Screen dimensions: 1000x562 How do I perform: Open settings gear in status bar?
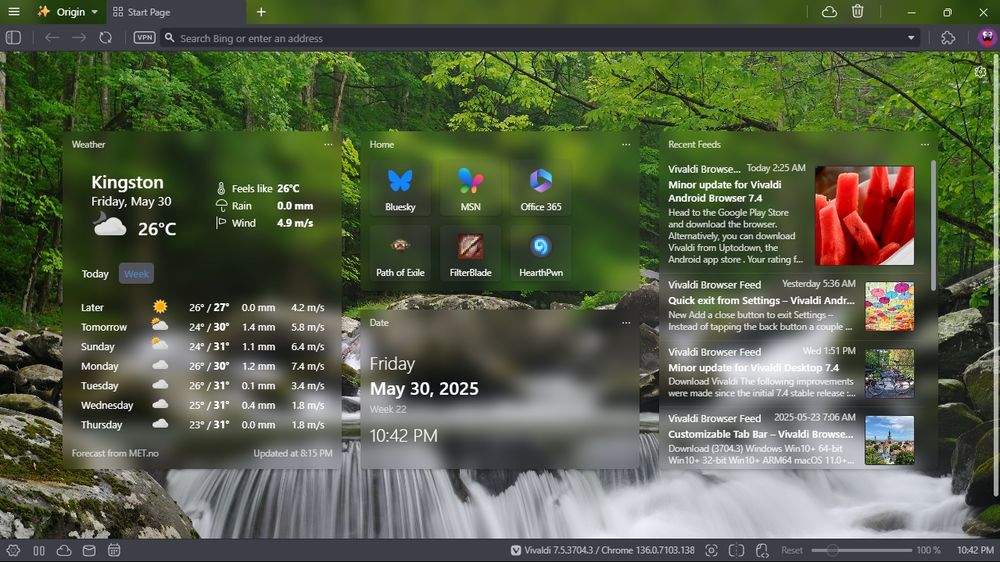pyautogui.click(x=13, y=551)
